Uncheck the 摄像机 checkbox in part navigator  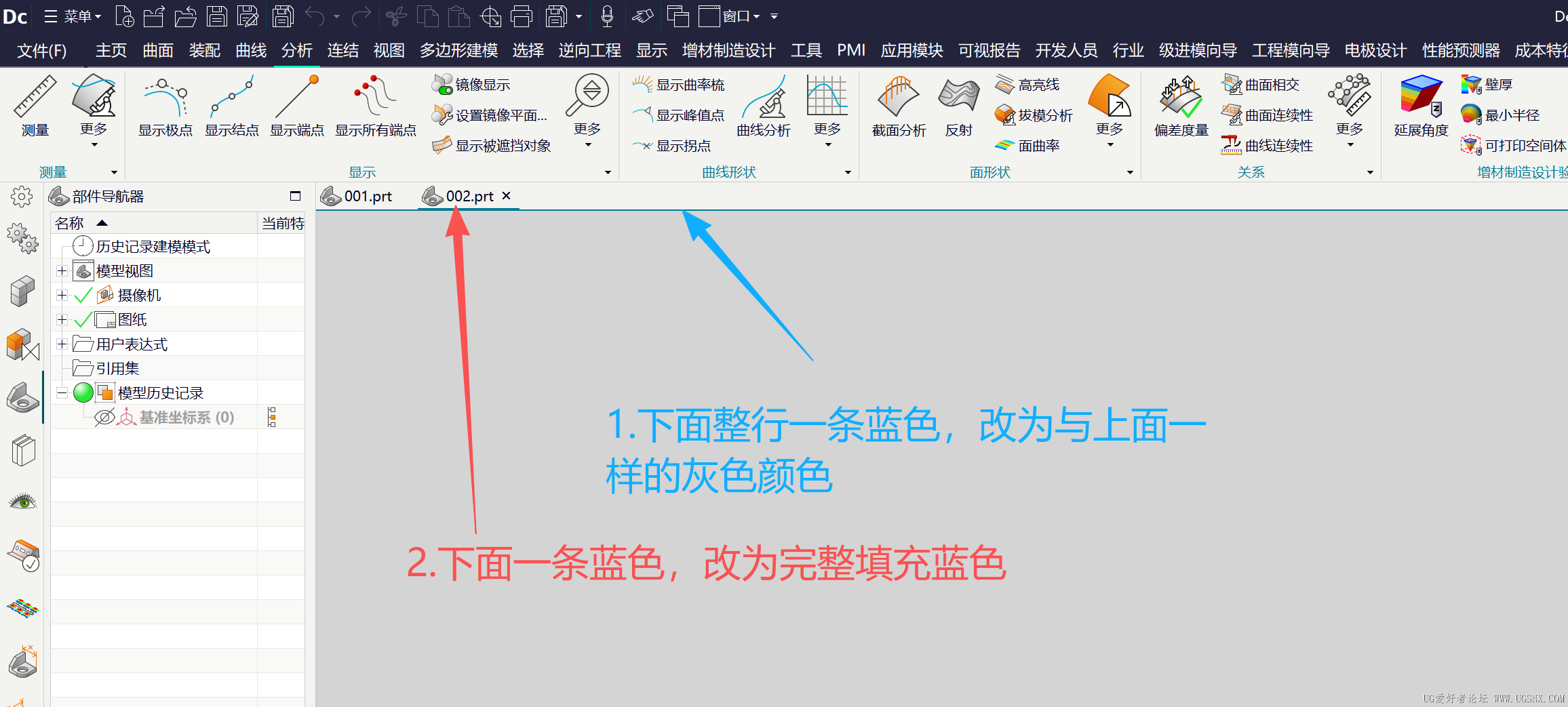pos(83,294)
